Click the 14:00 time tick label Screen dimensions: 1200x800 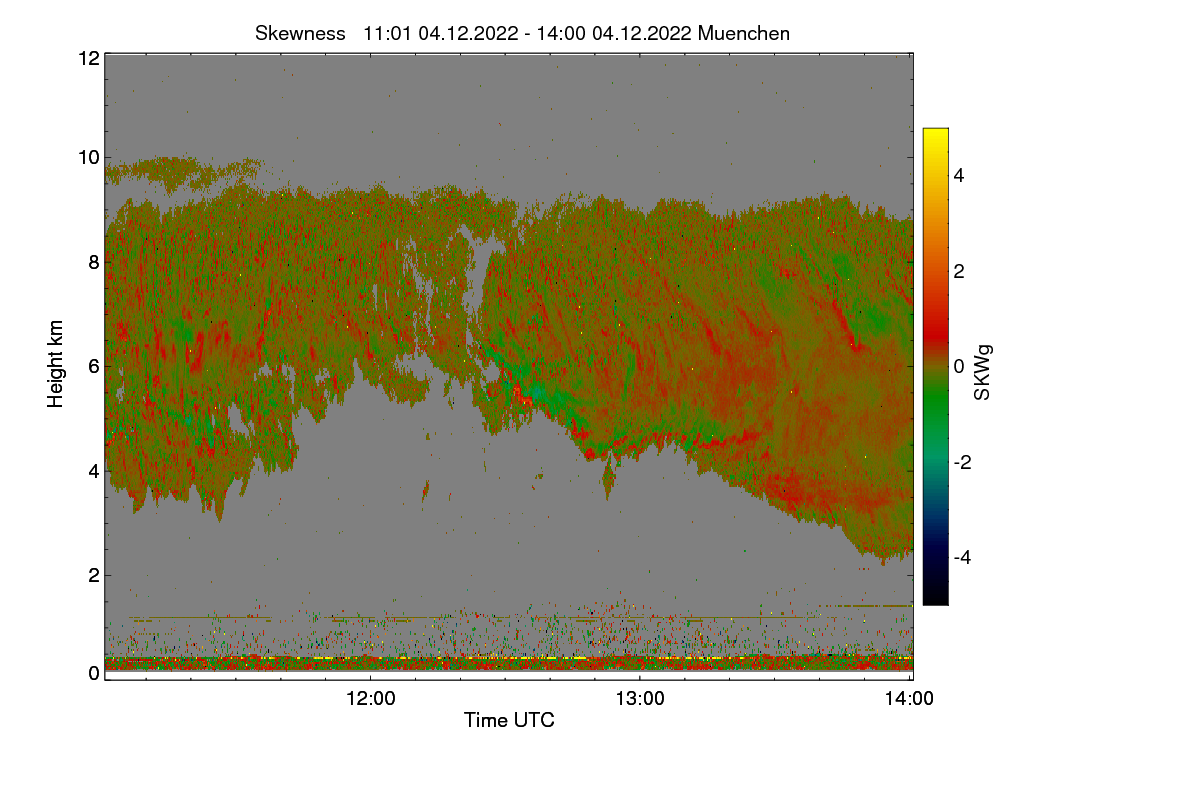pyautogui.click(x=910, y=699)
